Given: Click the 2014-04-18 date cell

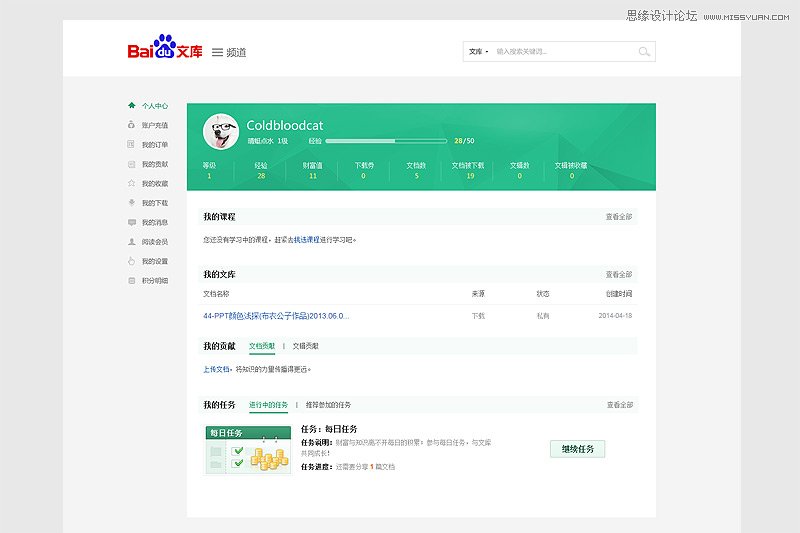Looking at the screenshot, I should click(615, 316).
